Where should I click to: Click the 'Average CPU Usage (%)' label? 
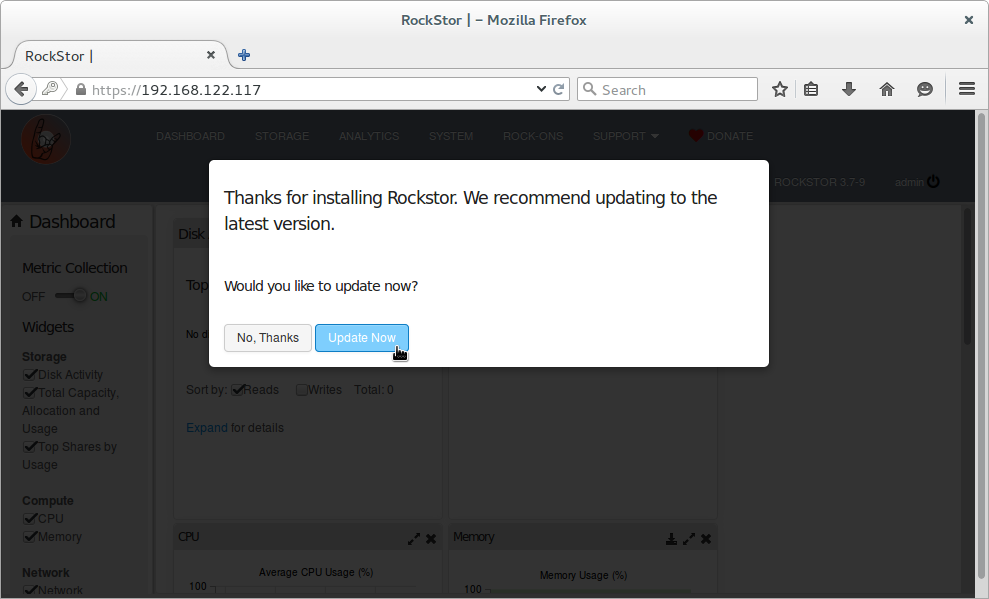click(x=316, y=572)
